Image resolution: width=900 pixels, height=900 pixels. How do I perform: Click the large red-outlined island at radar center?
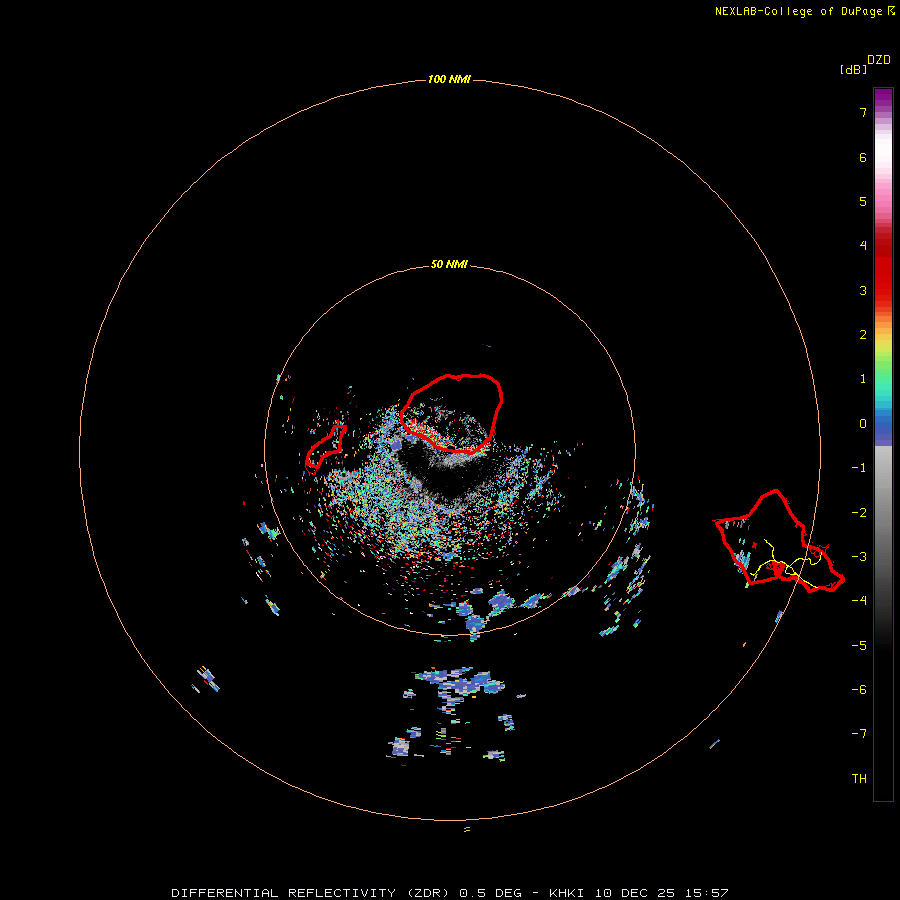[452, 413]
